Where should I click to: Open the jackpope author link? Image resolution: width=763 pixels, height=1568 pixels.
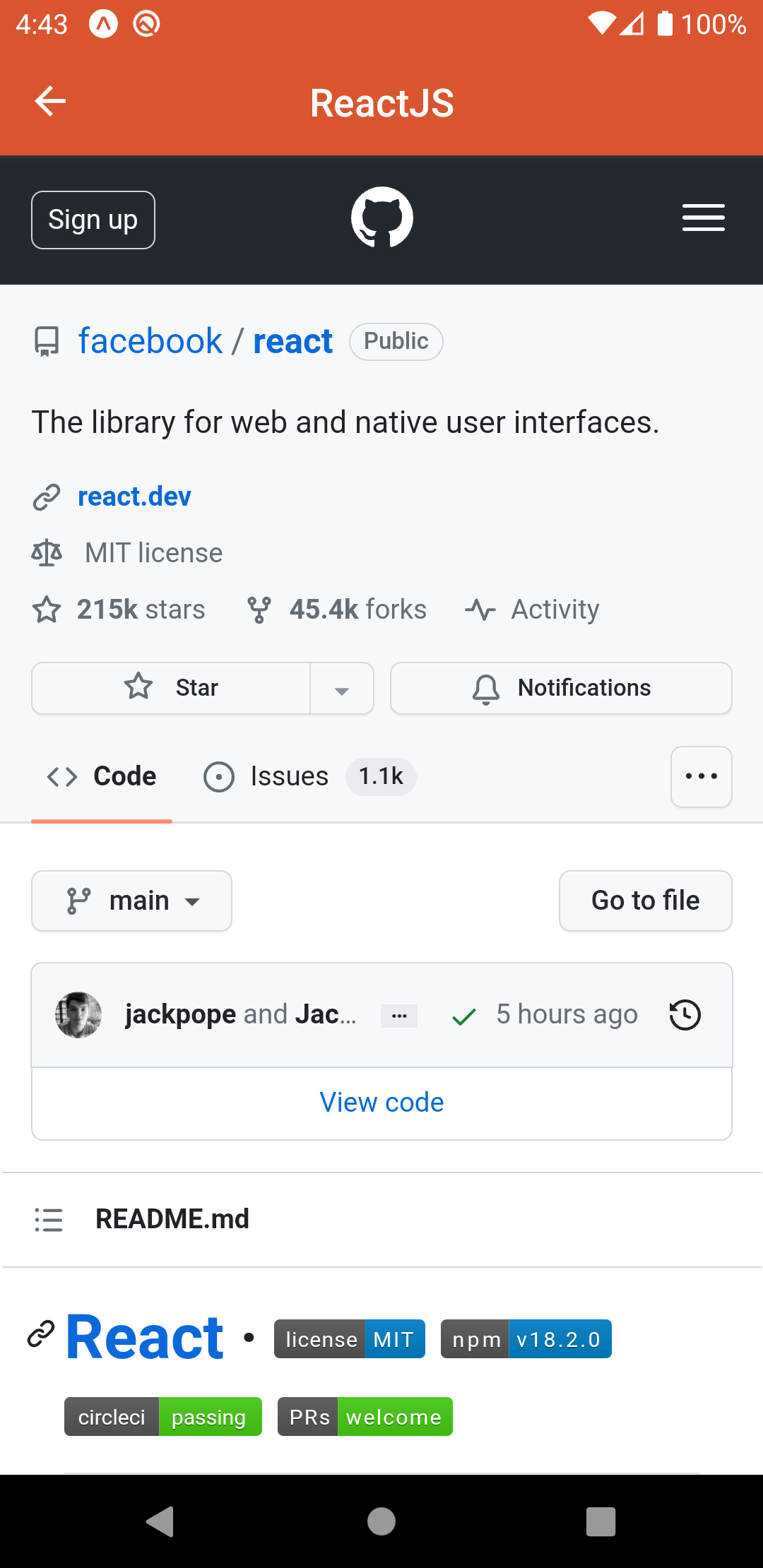tap(181, 1015)
